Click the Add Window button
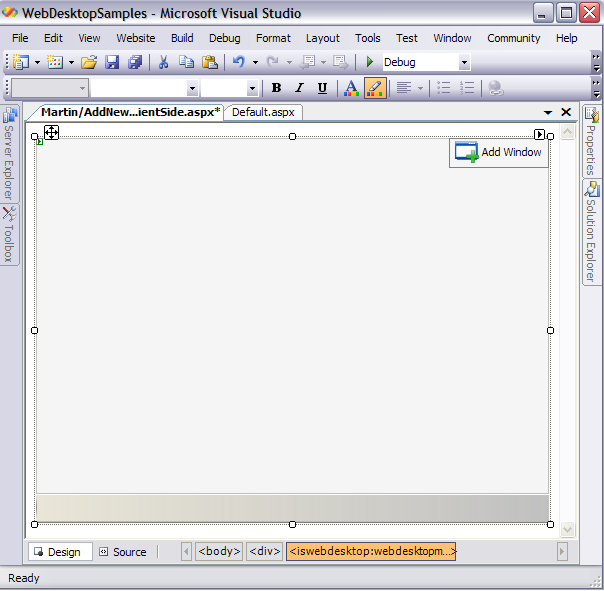The image size is (604, 591). 498,153
